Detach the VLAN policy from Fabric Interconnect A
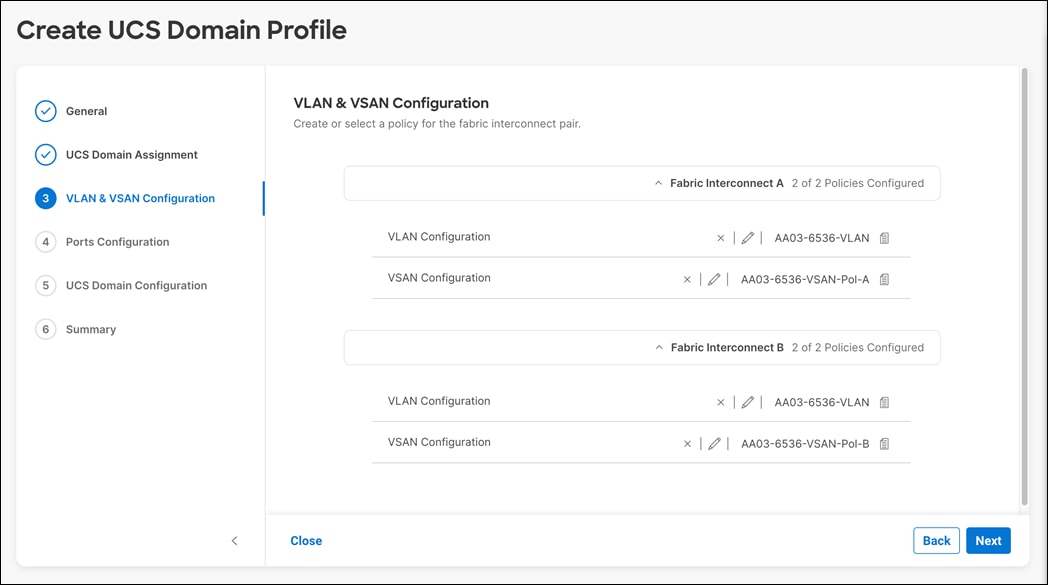1048x585 pixels. (720, 237)
